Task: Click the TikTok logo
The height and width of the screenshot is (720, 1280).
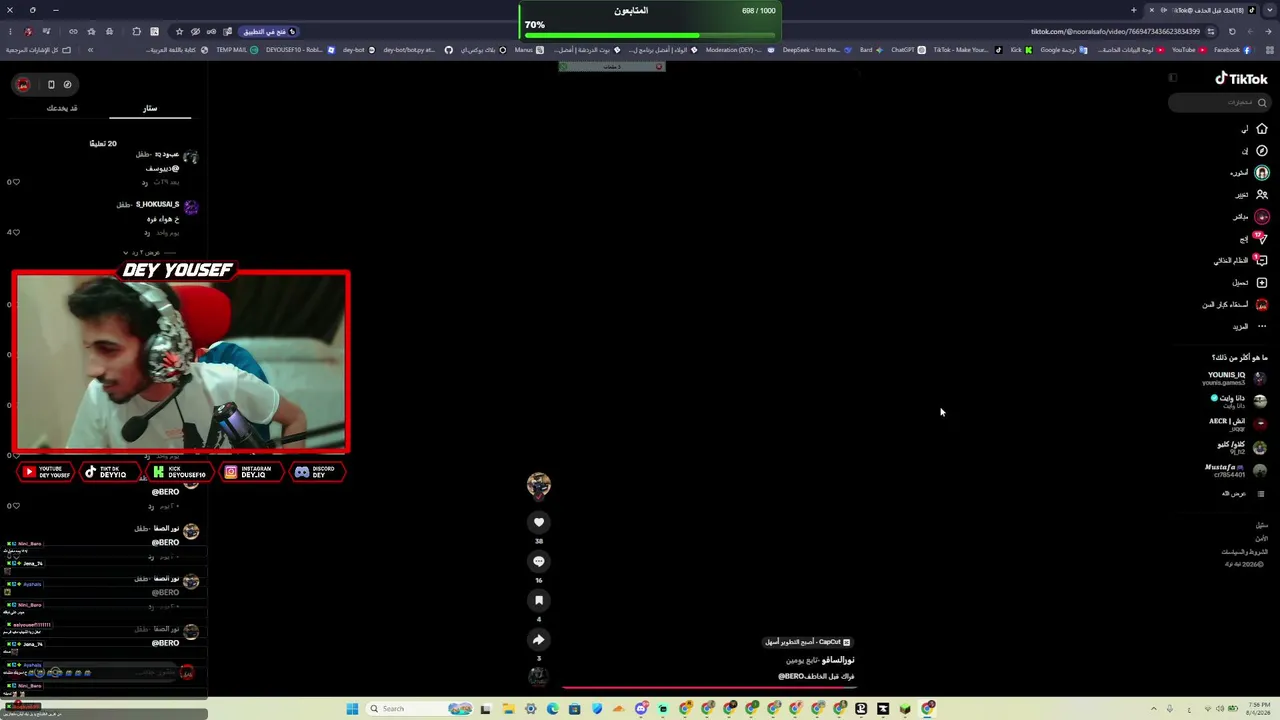Action: pos(1241,79)
